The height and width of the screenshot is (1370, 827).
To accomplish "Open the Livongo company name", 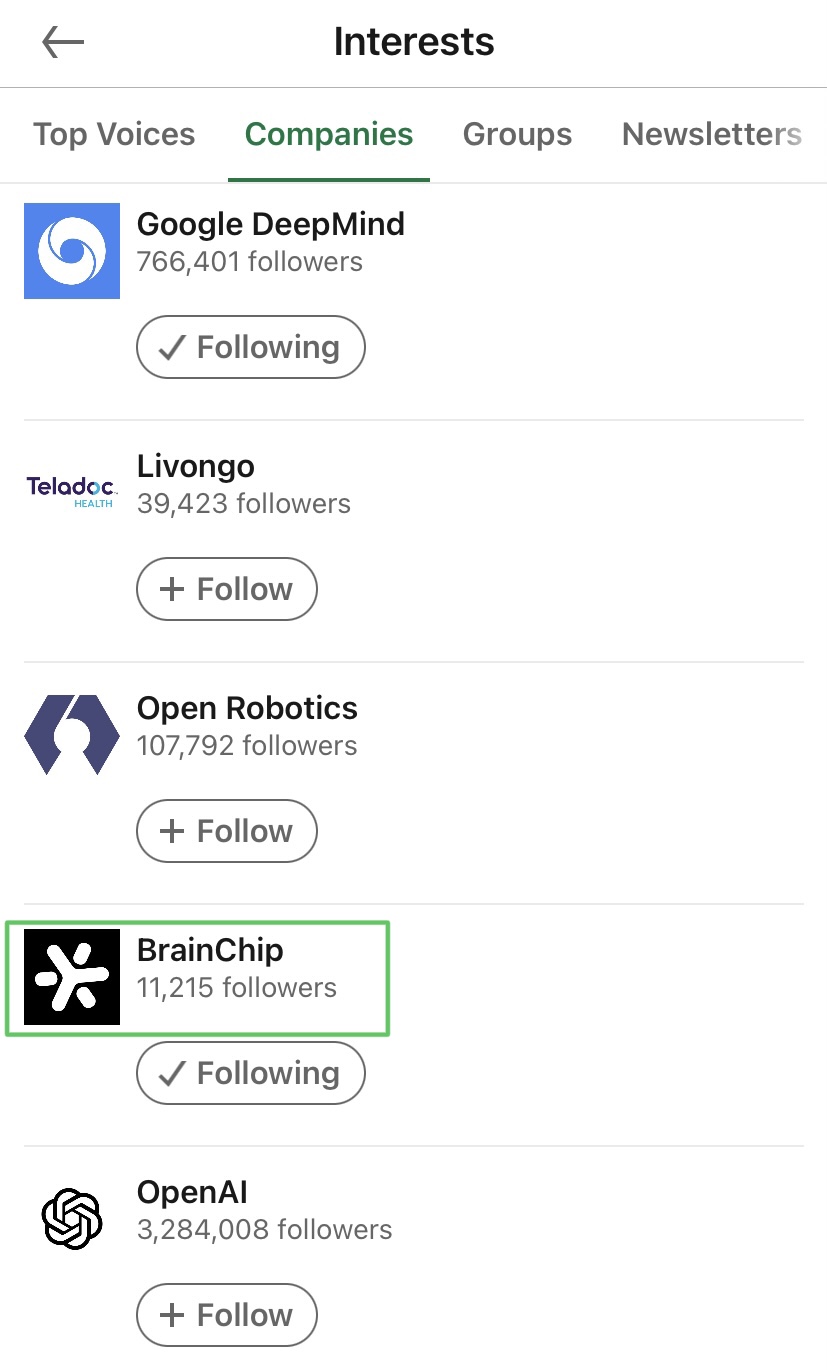I will pyautogui.click(x=196, y=466).
